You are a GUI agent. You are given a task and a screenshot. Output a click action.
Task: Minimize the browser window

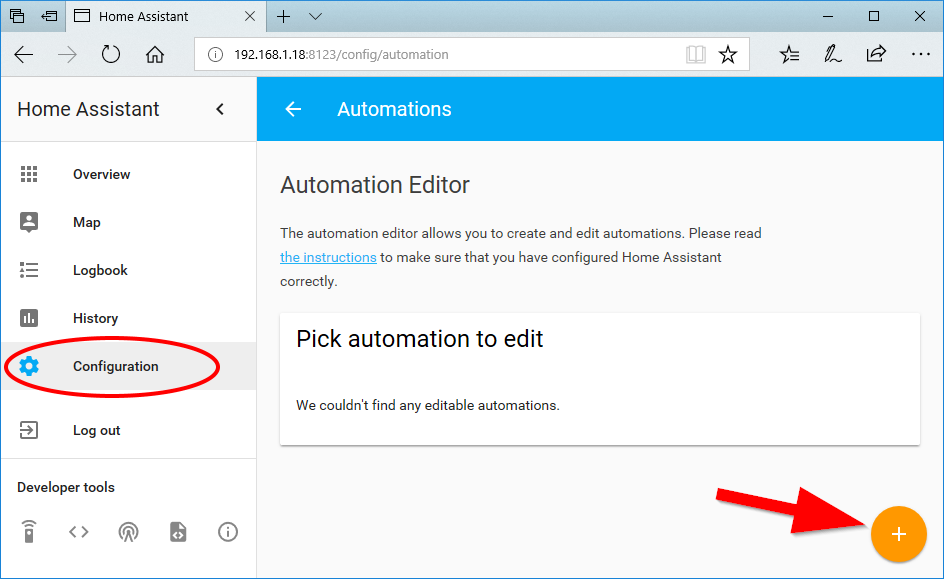pos(828,16)
